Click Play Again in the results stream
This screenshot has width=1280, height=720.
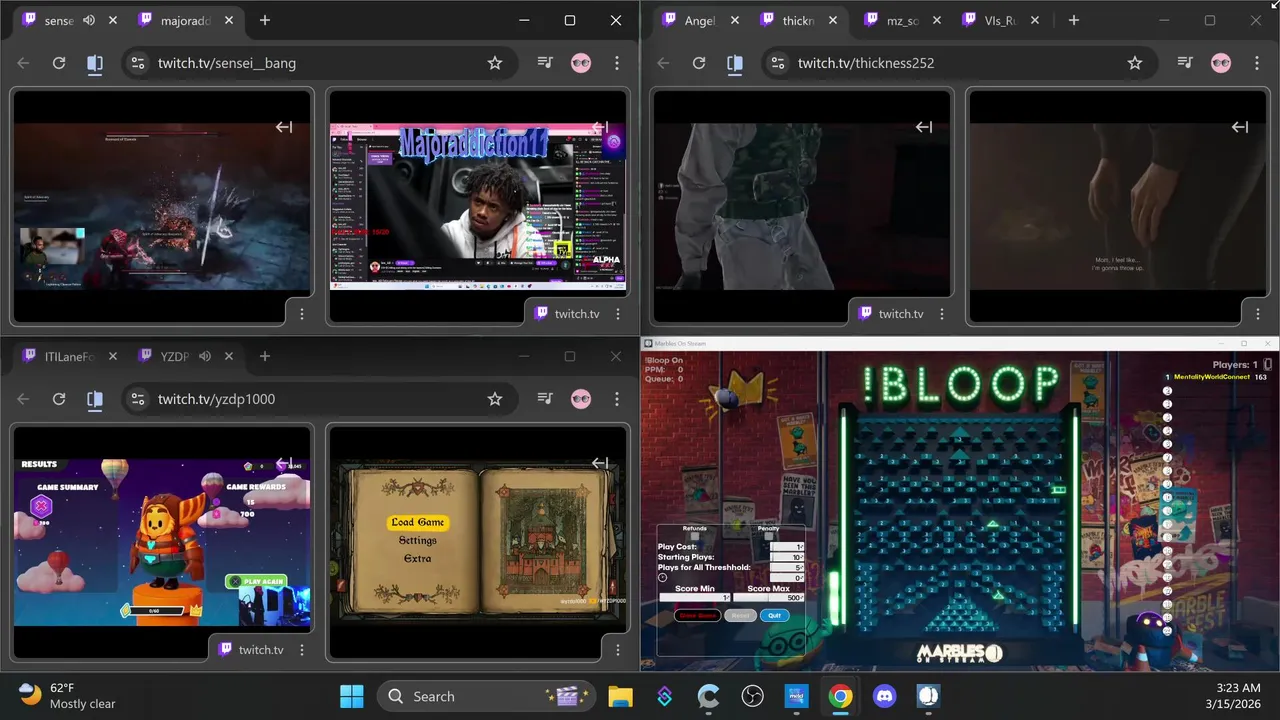point(257,581)
